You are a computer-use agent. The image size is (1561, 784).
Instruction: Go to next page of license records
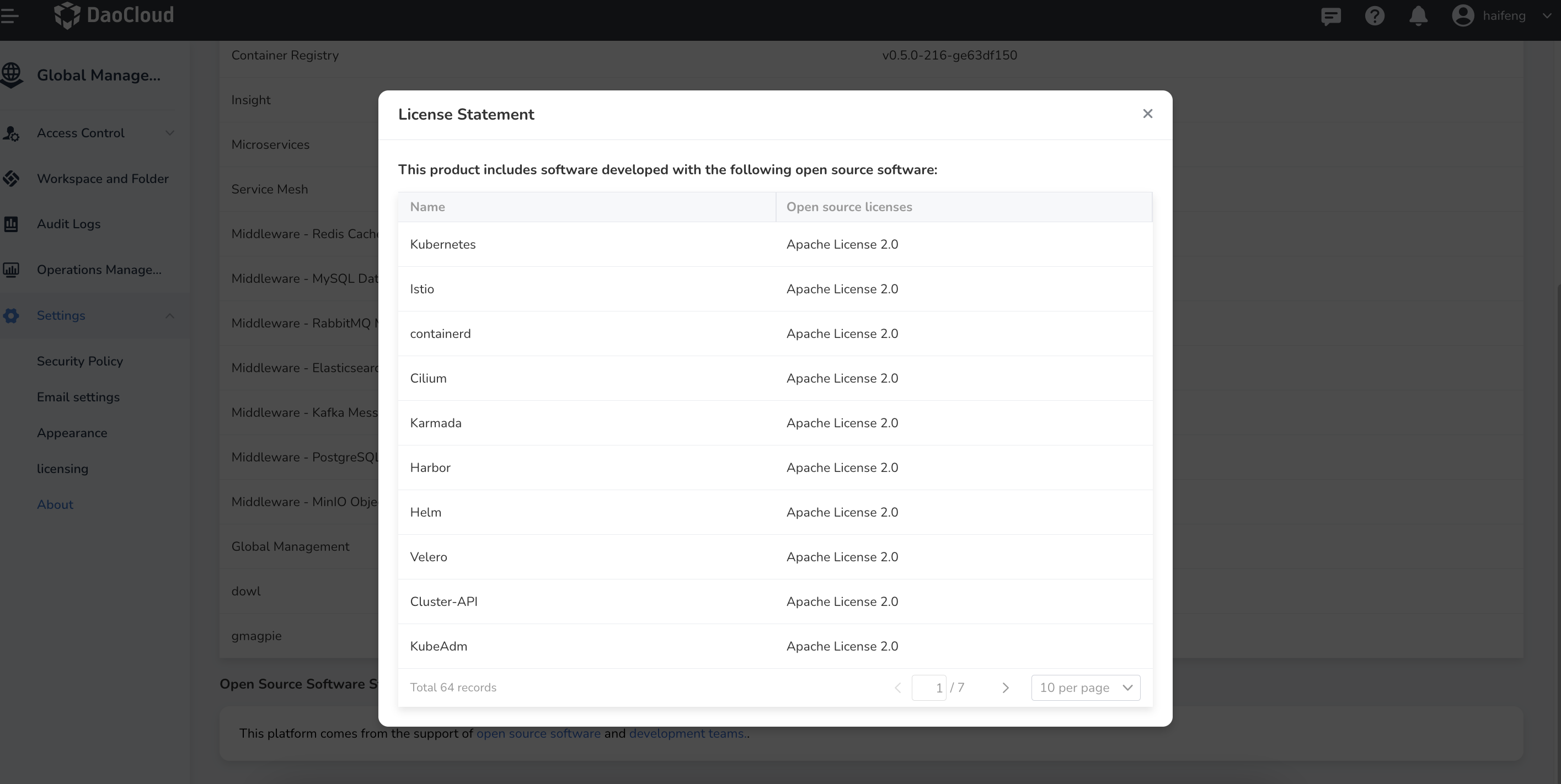coord(1006,688)
